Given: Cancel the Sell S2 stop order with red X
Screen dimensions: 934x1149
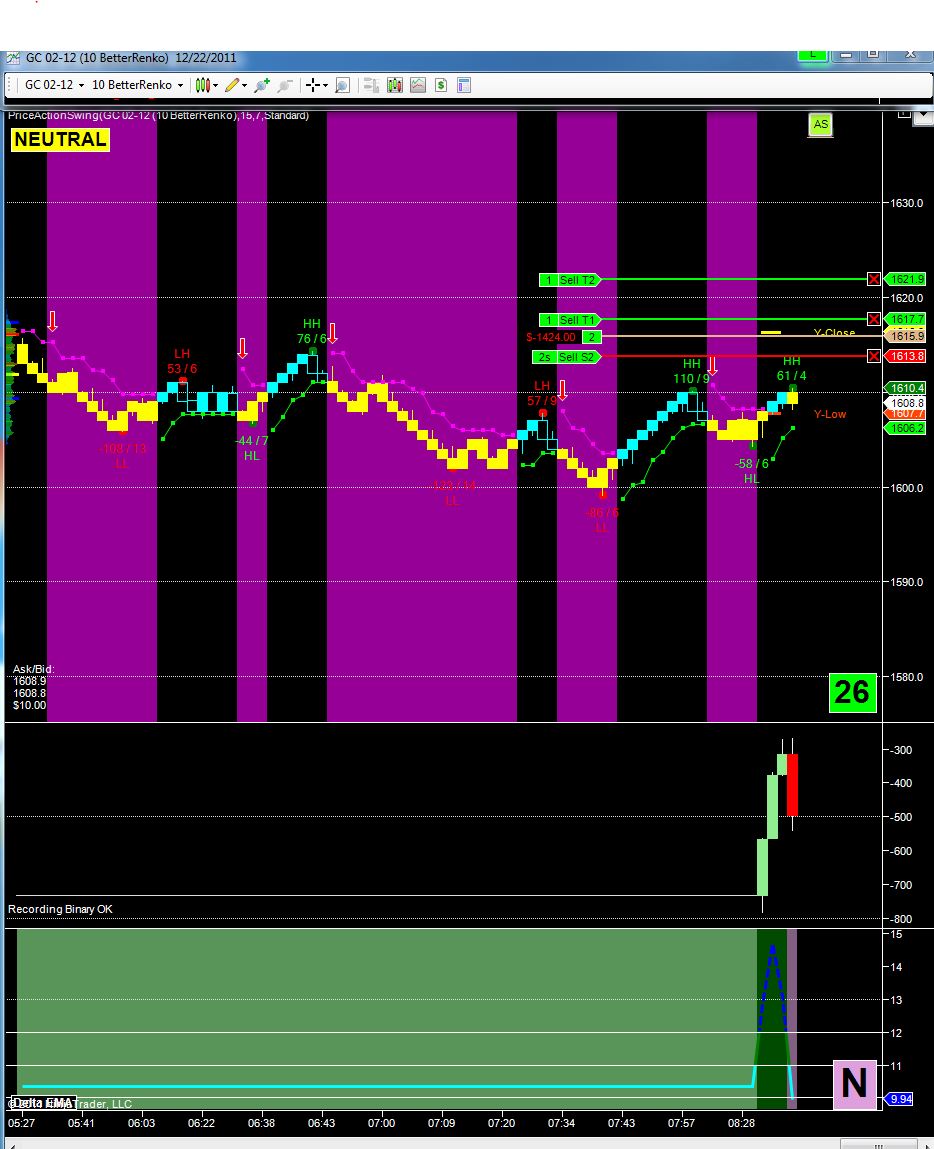Looking at the screenshot, I should click(x=873, y=356).
